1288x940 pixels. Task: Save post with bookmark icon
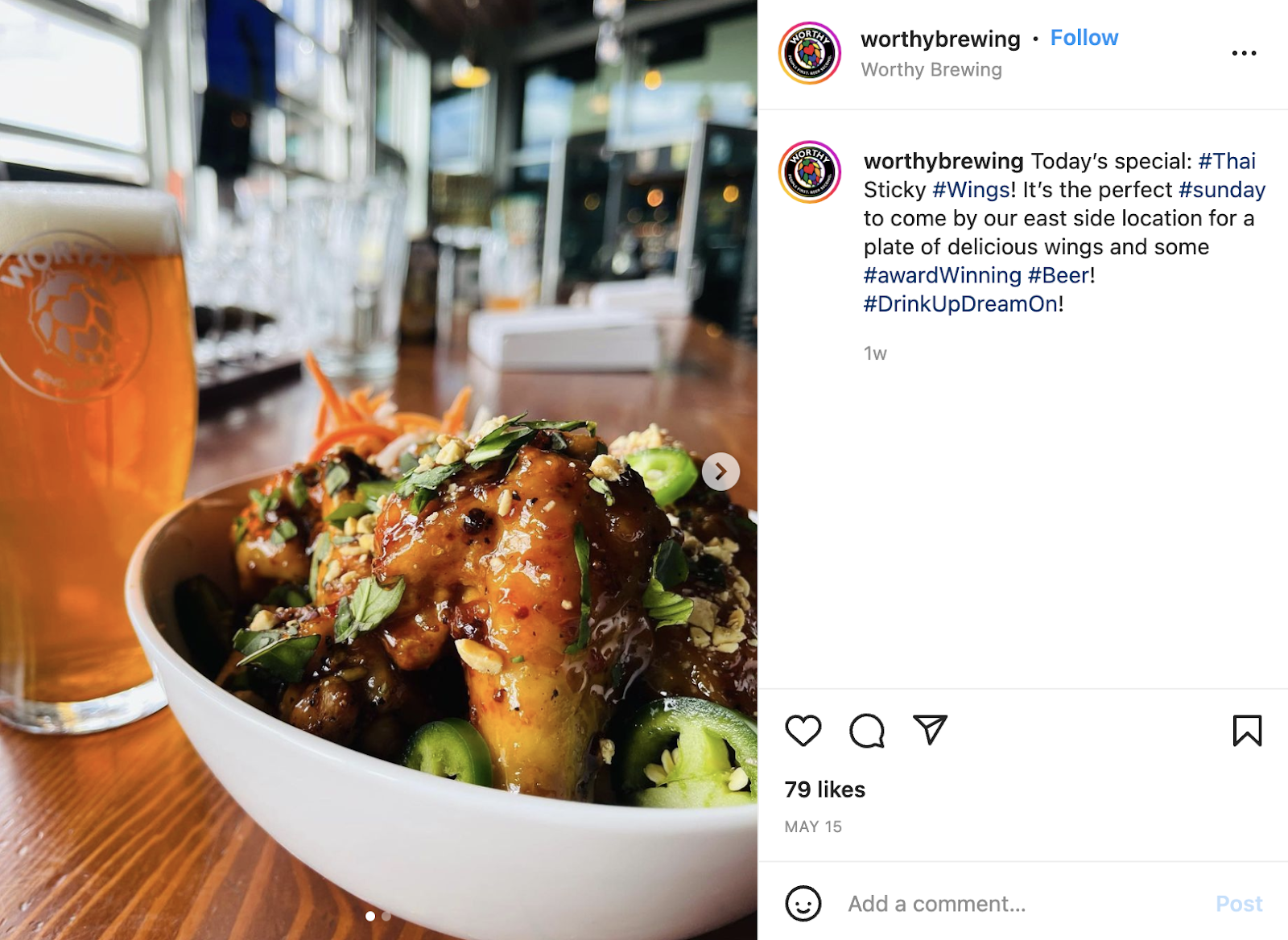[1247, 731]
